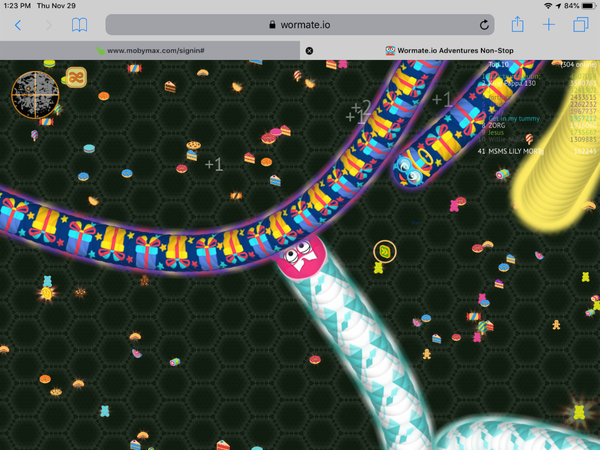Click the score 162245
This screenshot has height=450, width=600.
[x=585, y=152]
